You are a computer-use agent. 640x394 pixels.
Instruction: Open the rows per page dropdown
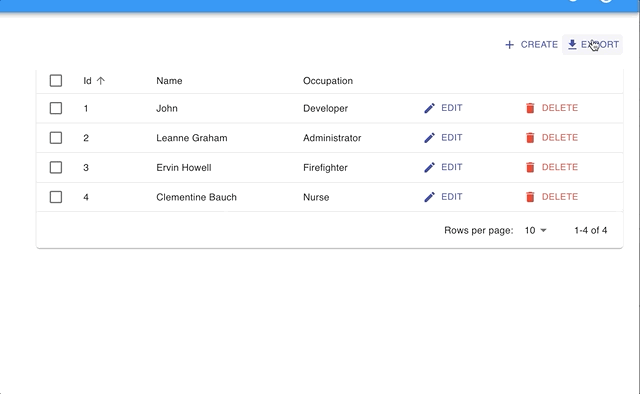[536, 230]
